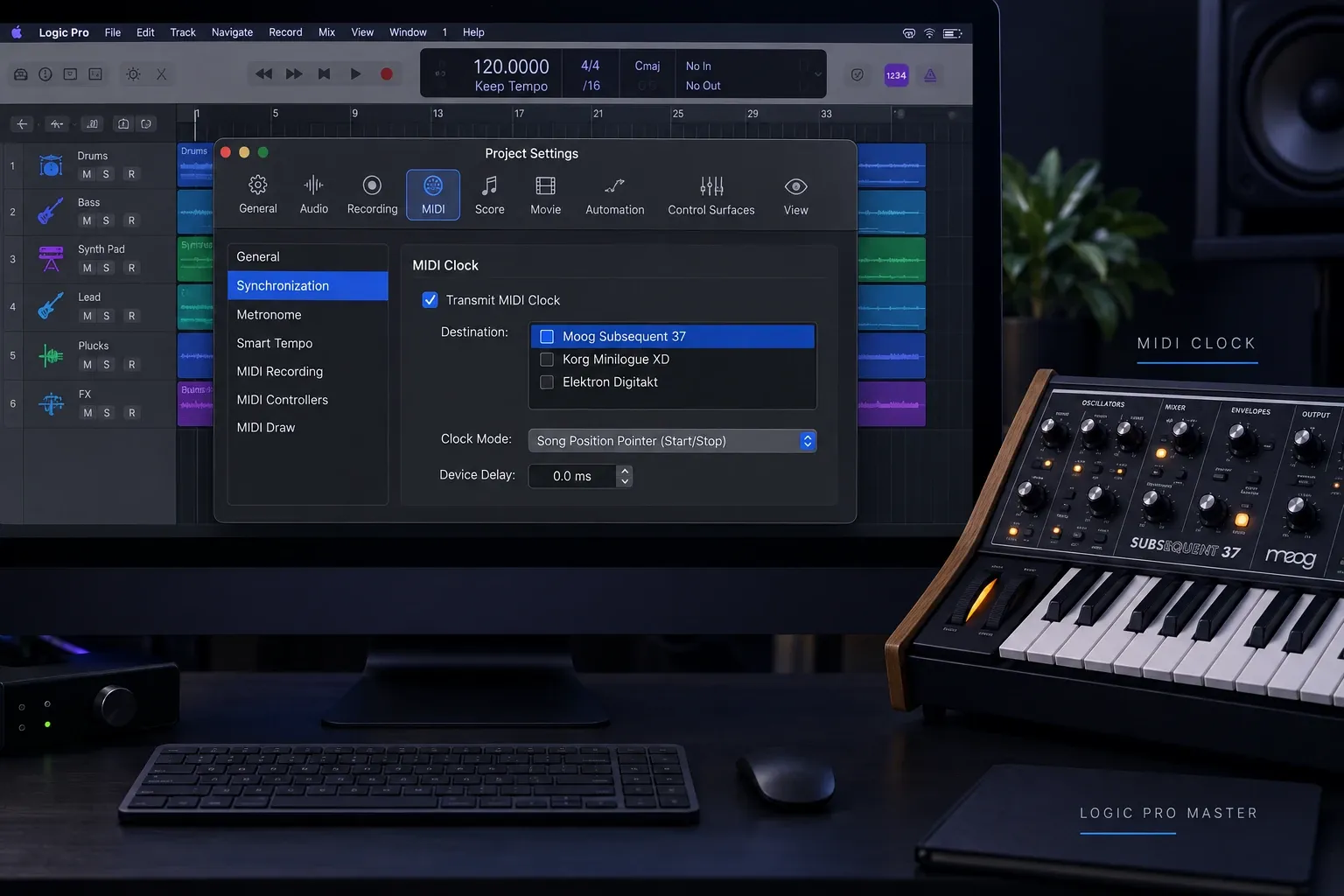Select MIDI Draw in the sidebar
This screenshot has width=1344, height=896.
click(x=307, y=428)
